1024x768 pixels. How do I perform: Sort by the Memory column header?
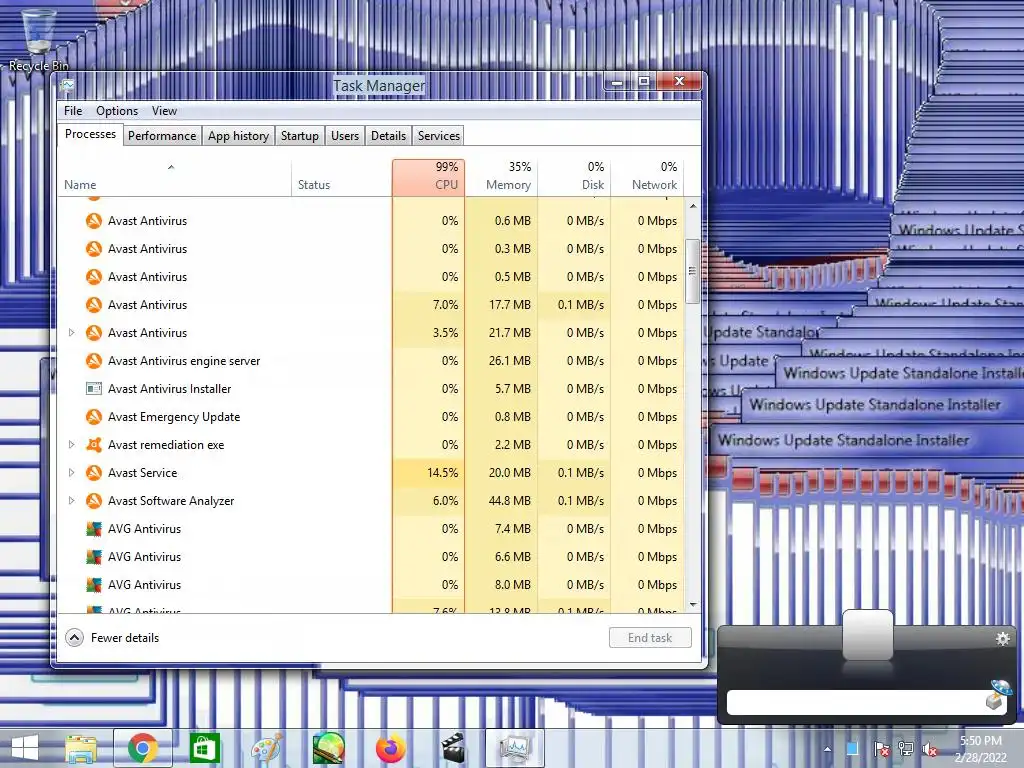click(x=502, y=177)
